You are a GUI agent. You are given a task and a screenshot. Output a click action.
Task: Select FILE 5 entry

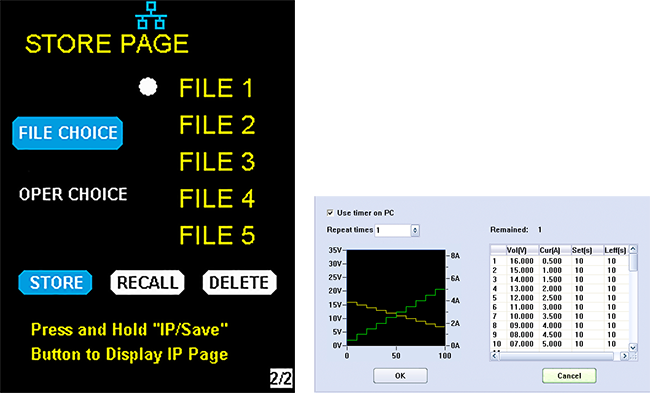pyautogui.click(x=217, y=235)
